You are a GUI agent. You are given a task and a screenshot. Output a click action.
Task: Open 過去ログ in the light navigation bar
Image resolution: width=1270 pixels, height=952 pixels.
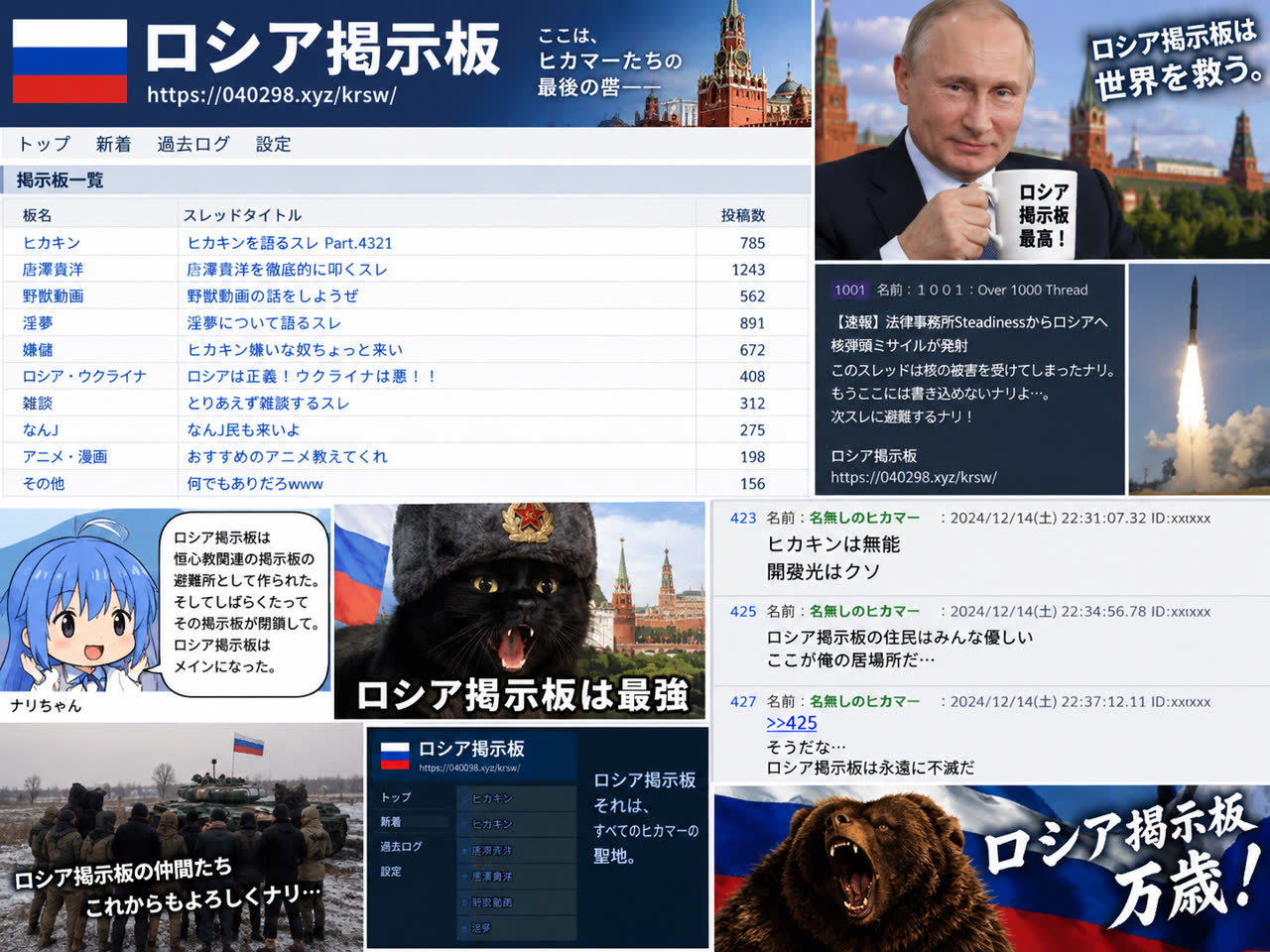(193, 144)
